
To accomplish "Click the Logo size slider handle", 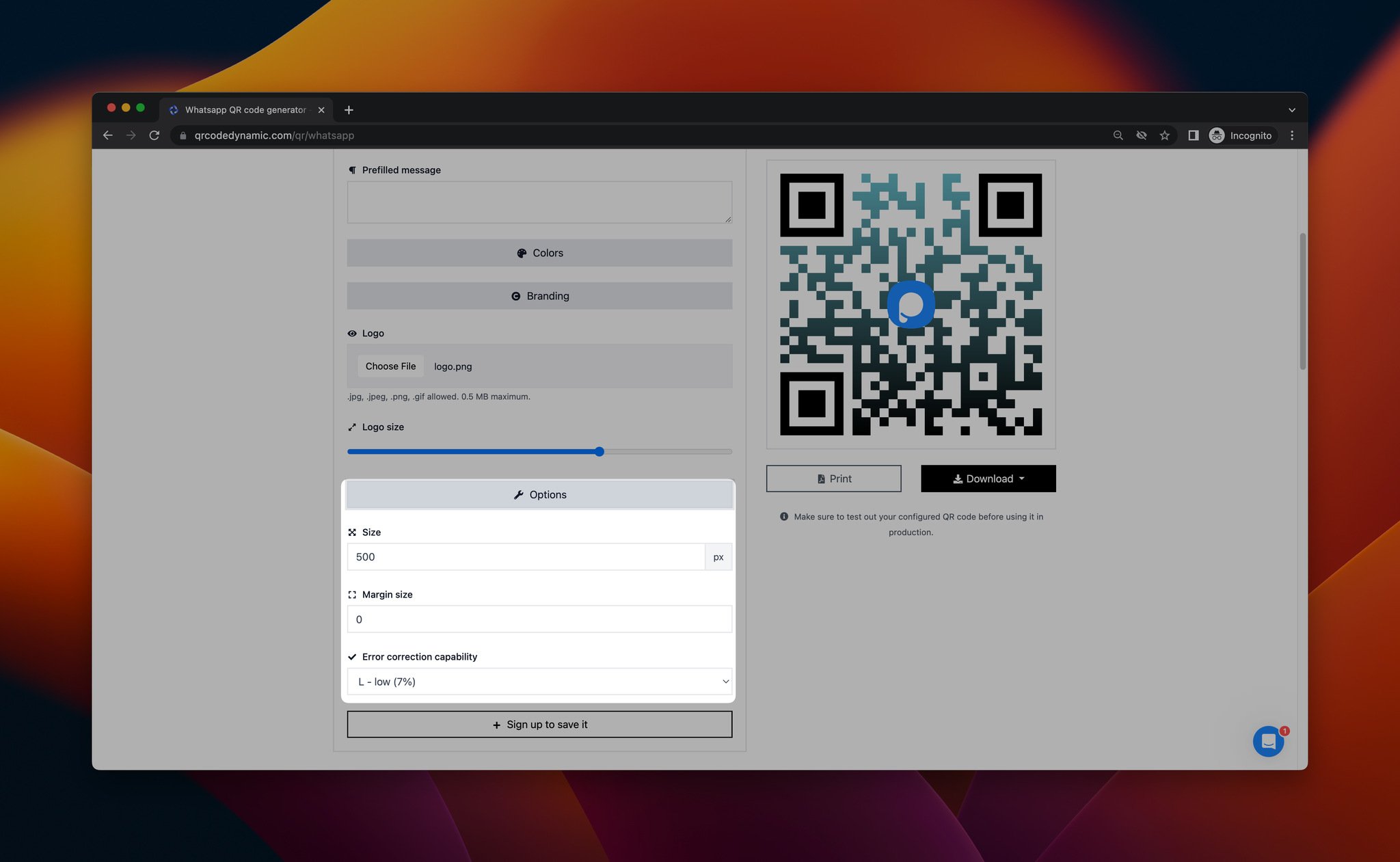I will (x=600, y=451).
